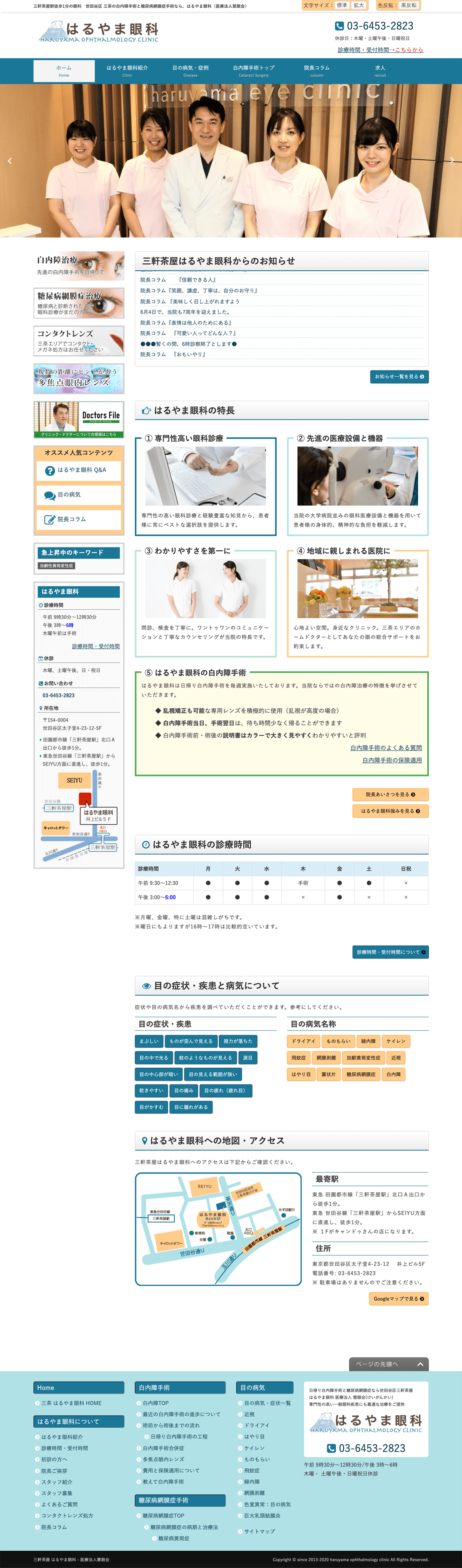Open the 多焦点眼内レンズ banner
Viewport: 462px width, 1568px height.
click(79, 379)
